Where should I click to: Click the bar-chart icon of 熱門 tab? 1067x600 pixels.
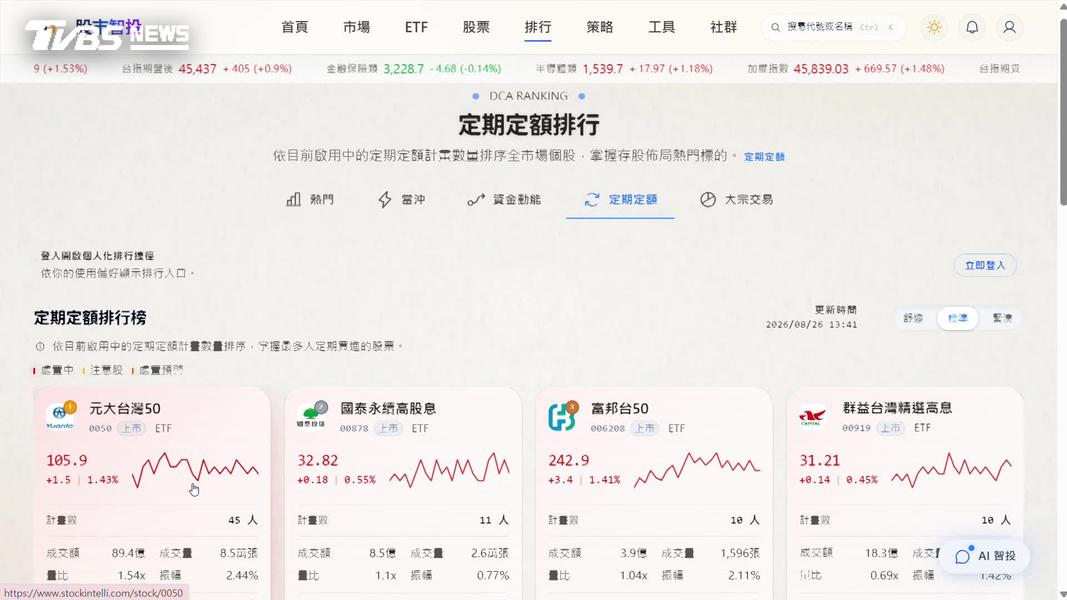coord(293,199)
